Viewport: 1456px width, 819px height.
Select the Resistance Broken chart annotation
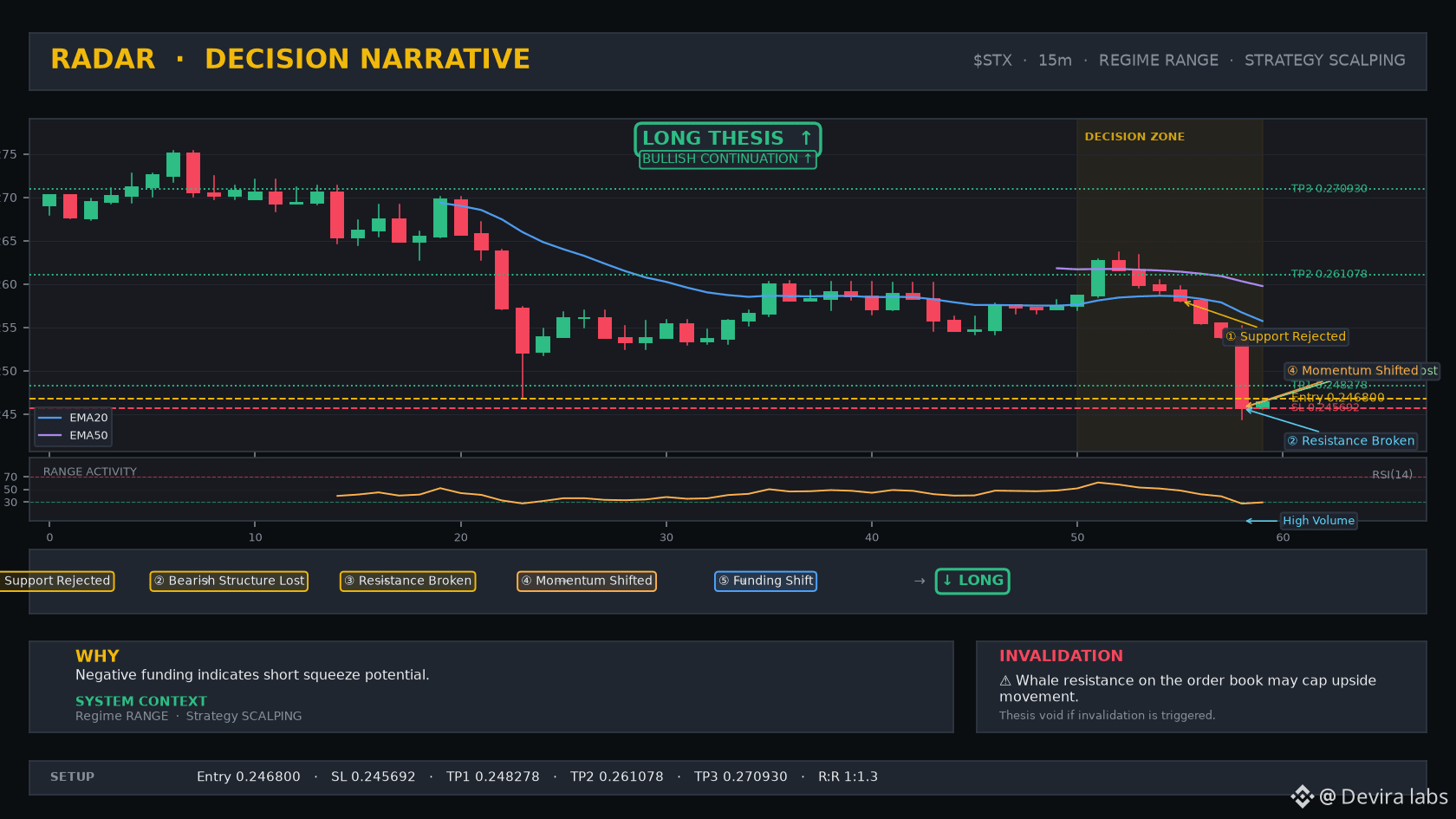point(1351,441)
